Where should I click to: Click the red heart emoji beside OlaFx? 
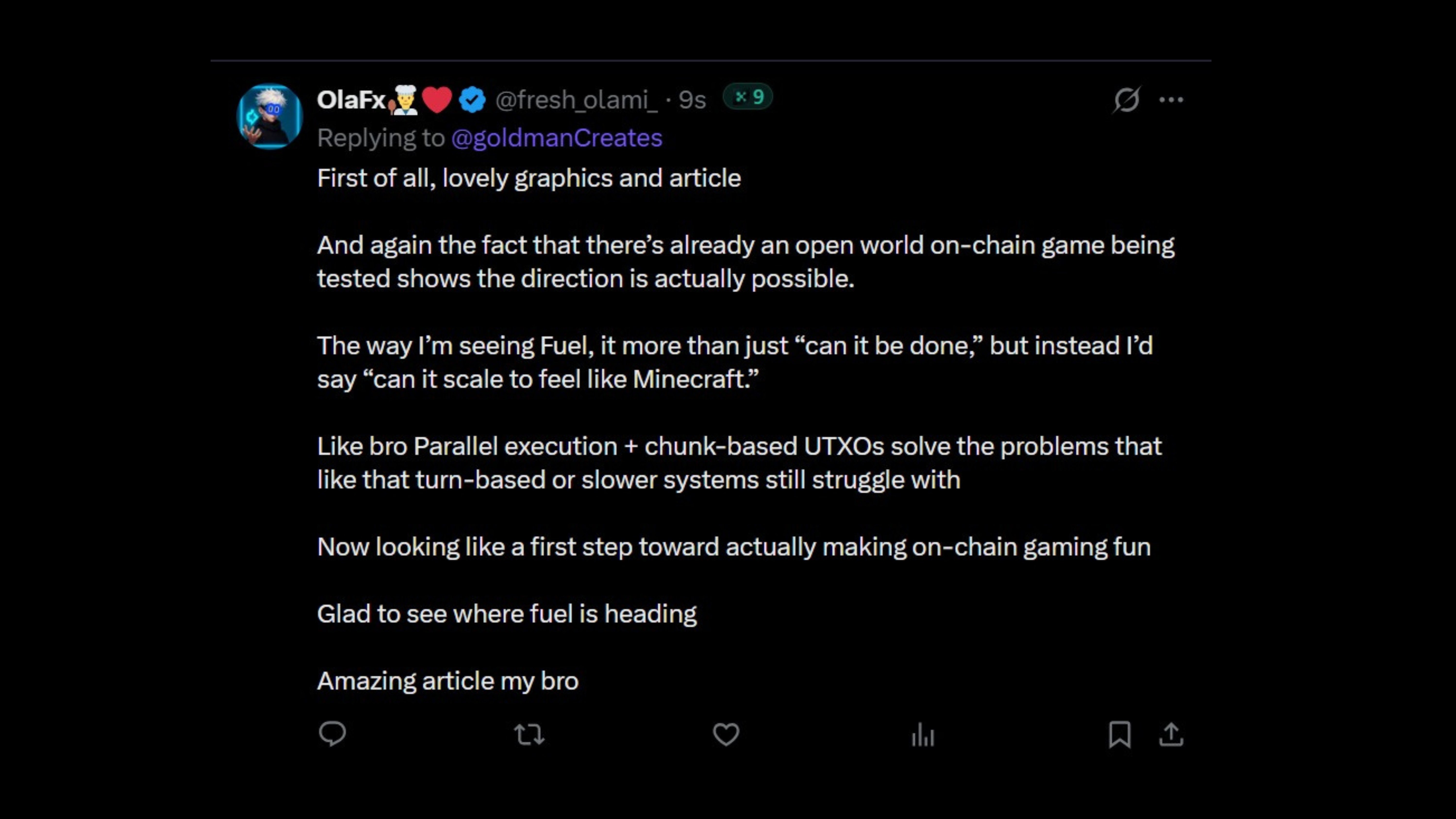(437, 100)
